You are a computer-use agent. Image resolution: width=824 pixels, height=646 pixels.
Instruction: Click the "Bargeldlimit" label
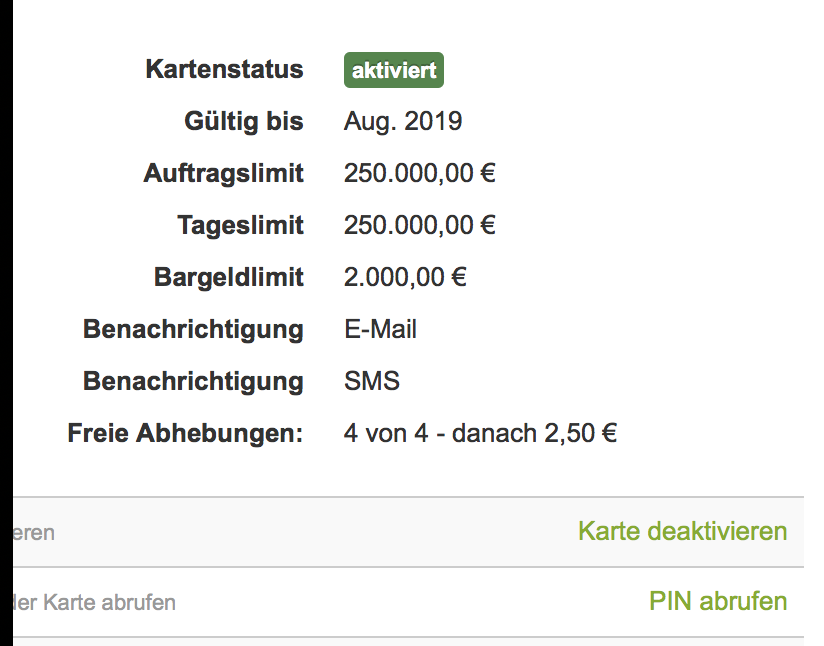(228, 278)
